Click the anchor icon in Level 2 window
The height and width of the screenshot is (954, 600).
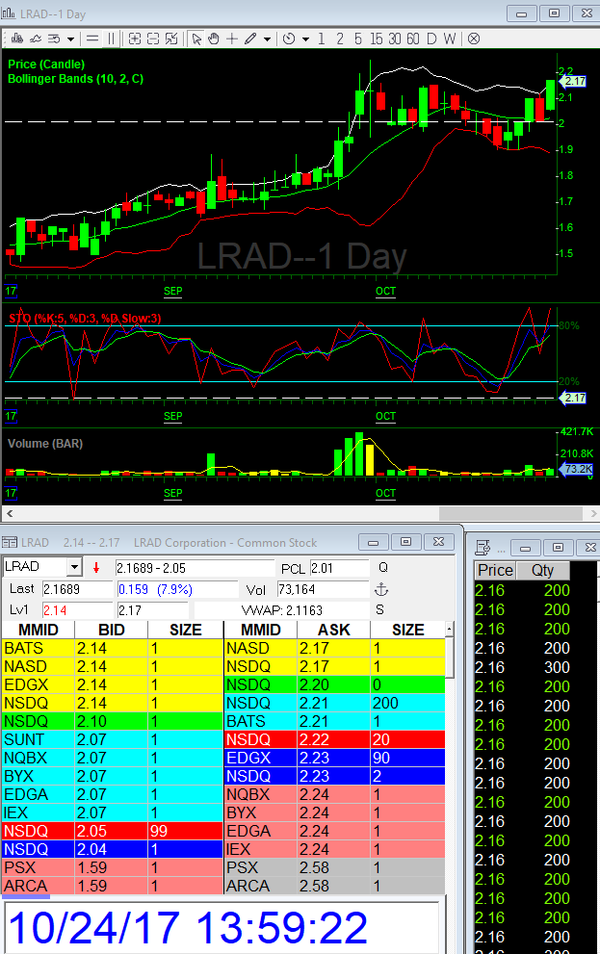(x=380, y=589)
